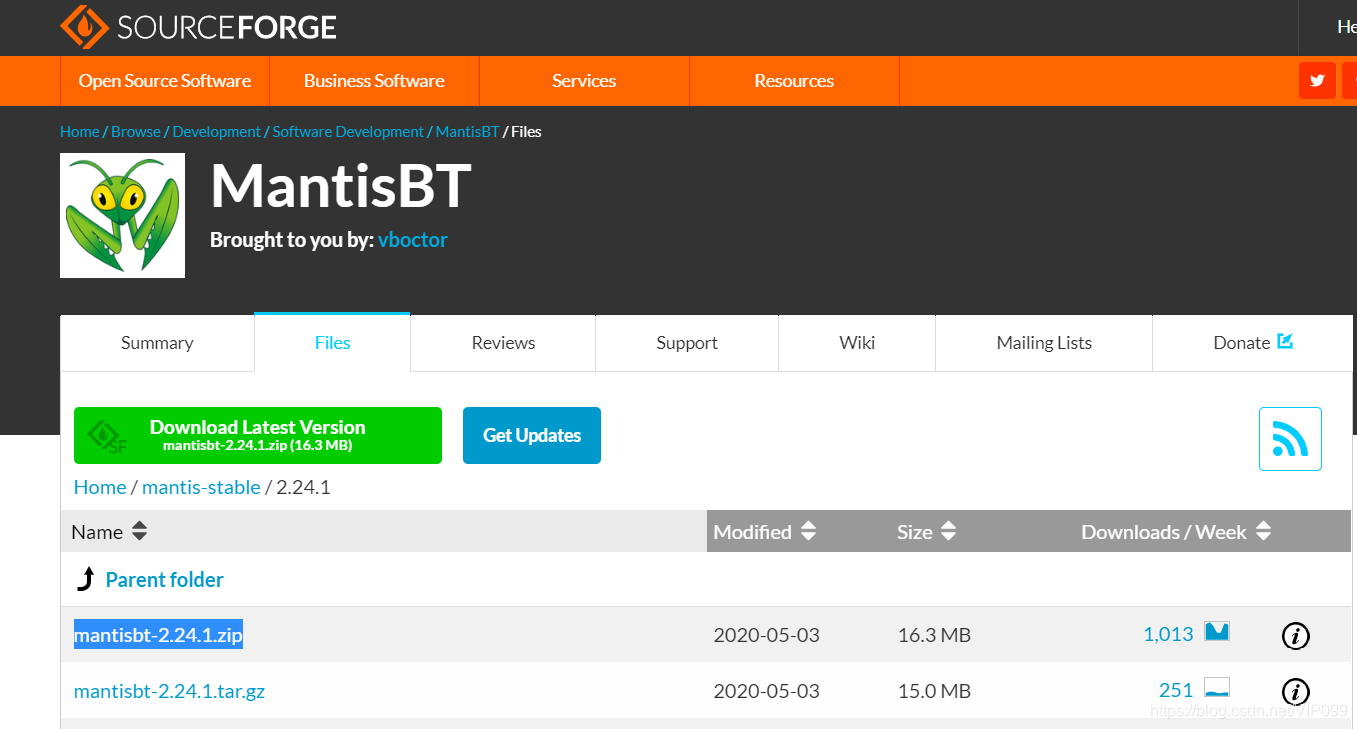Open download statistics chart for mantisbt-2.24.1.zip
This screenshot has width=1357, height=729.
click(1217, 632)
